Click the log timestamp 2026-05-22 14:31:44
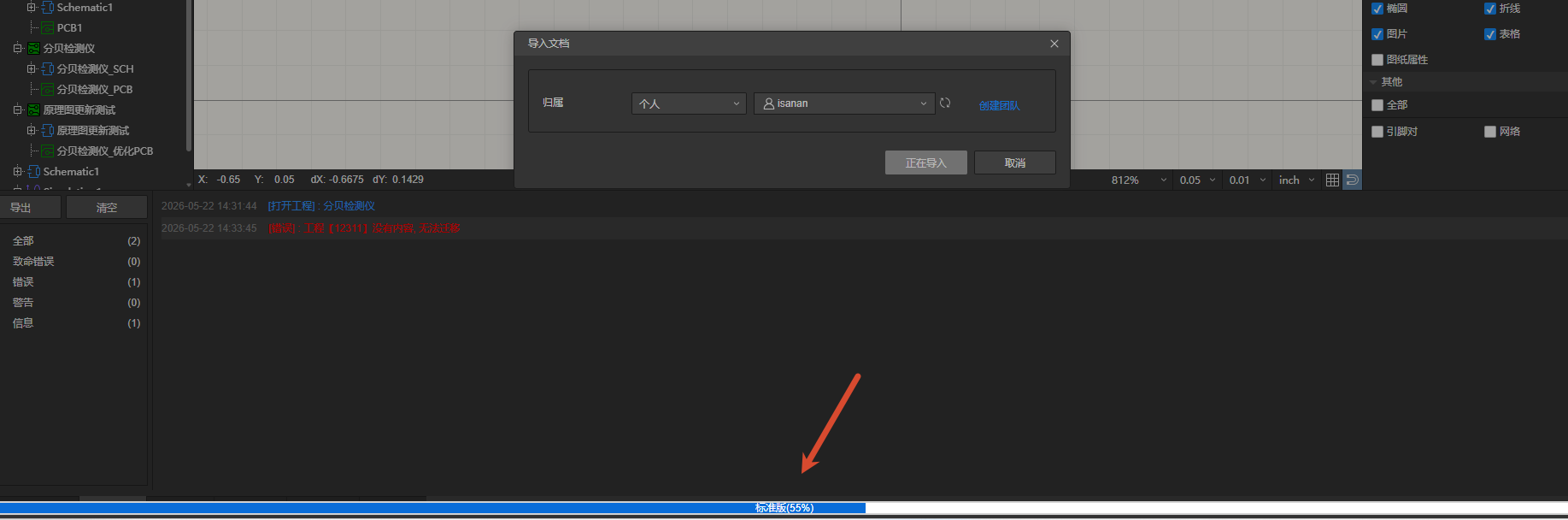Viewport: 1568px width, 520px height. [209, 206]
